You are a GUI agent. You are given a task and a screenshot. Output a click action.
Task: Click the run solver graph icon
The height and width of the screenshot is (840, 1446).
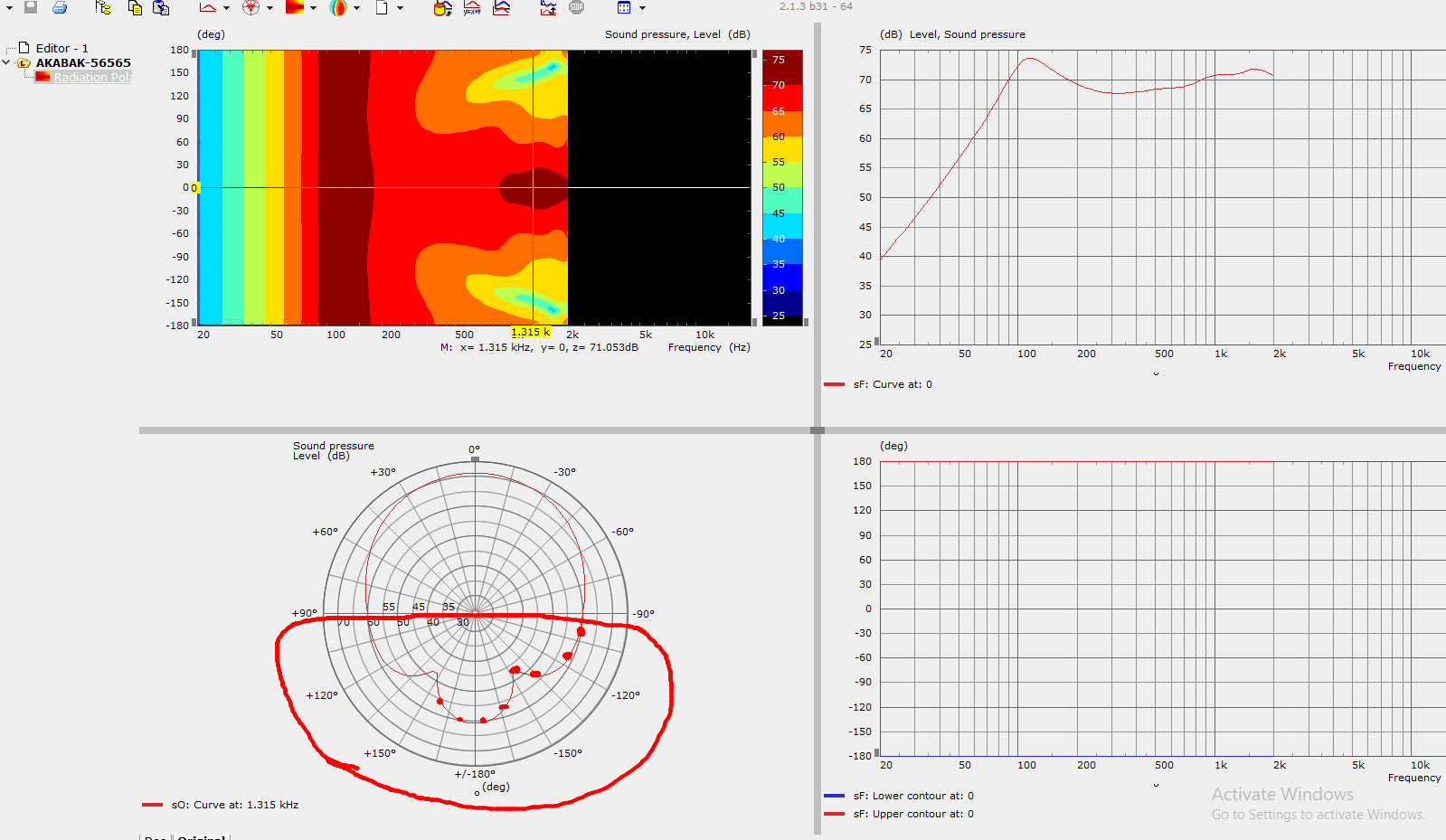tap(548, 8)
